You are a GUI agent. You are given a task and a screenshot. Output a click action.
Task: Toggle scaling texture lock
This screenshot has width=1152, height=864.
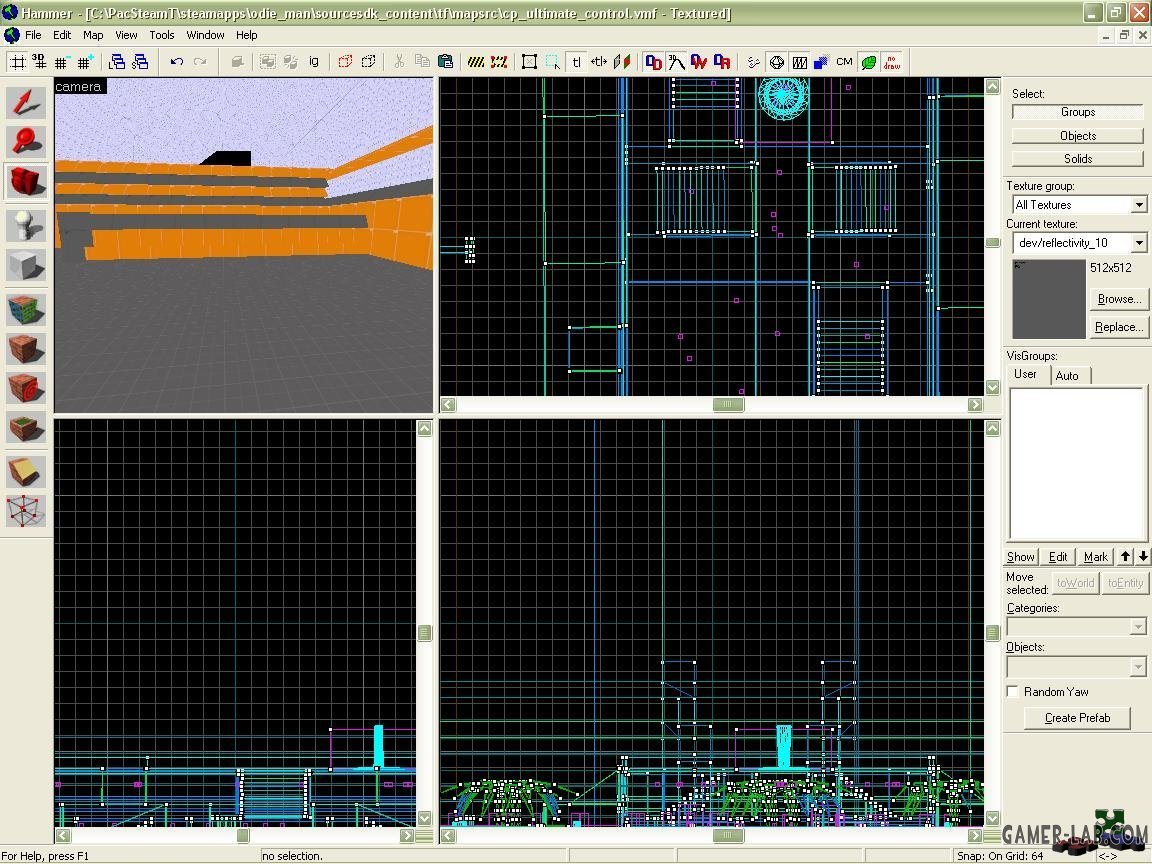[600, 62]
